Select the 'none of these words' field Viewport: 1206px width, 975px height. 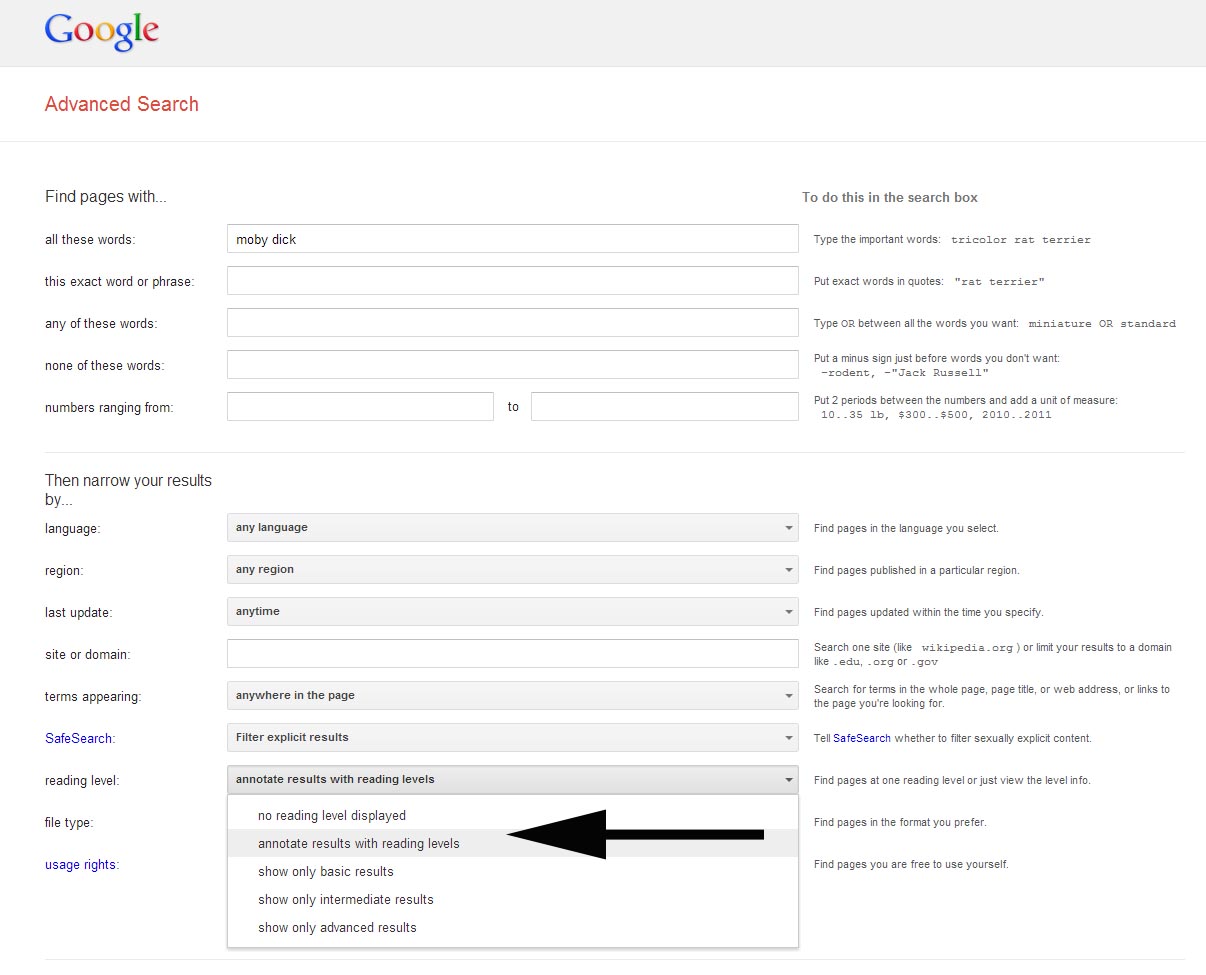(512, 365)
